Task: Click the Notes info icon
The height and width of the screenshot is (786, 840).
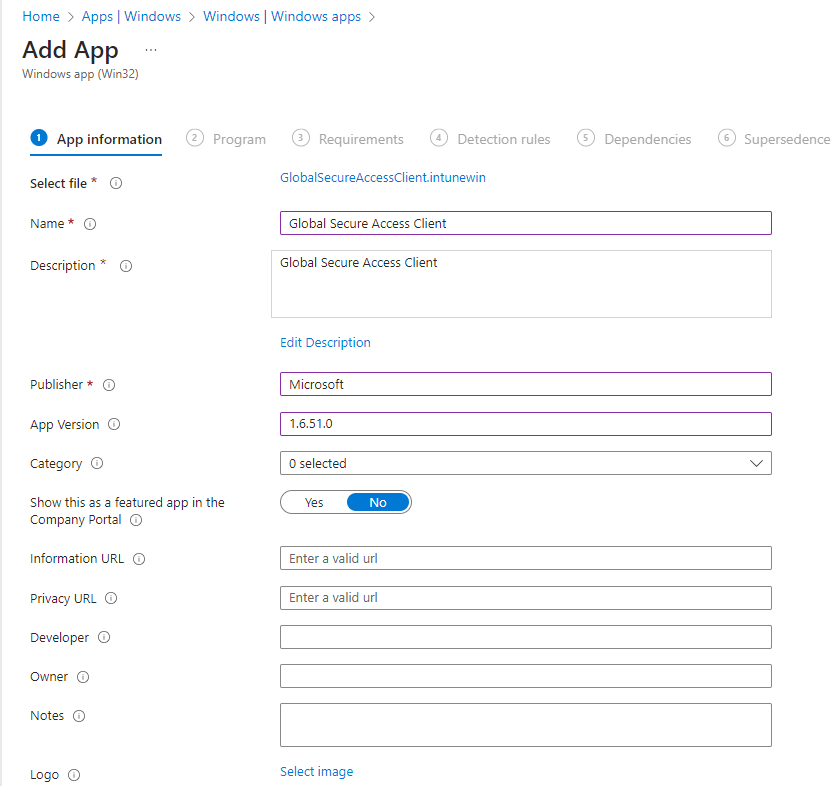Action: (79, 716)
